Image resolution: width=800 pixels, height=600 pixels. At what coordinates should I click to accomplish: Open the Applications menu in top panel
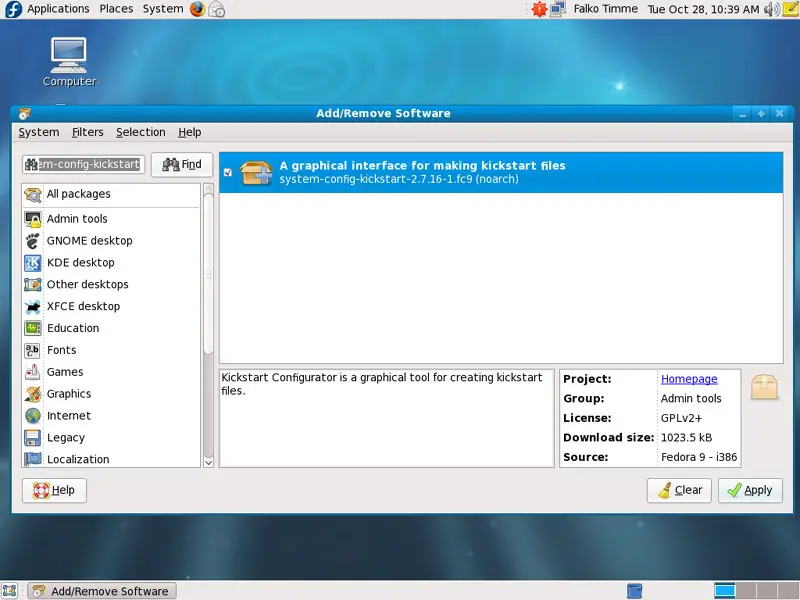point(58,9)
